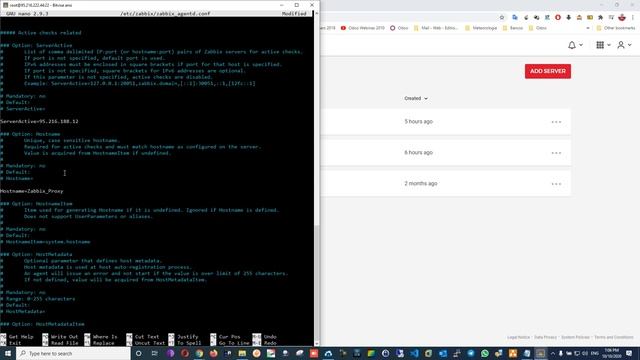This screenshot has height=360, width=640.
Task: Click the ENG language indicator in the tray
Action: coord(595,353)
